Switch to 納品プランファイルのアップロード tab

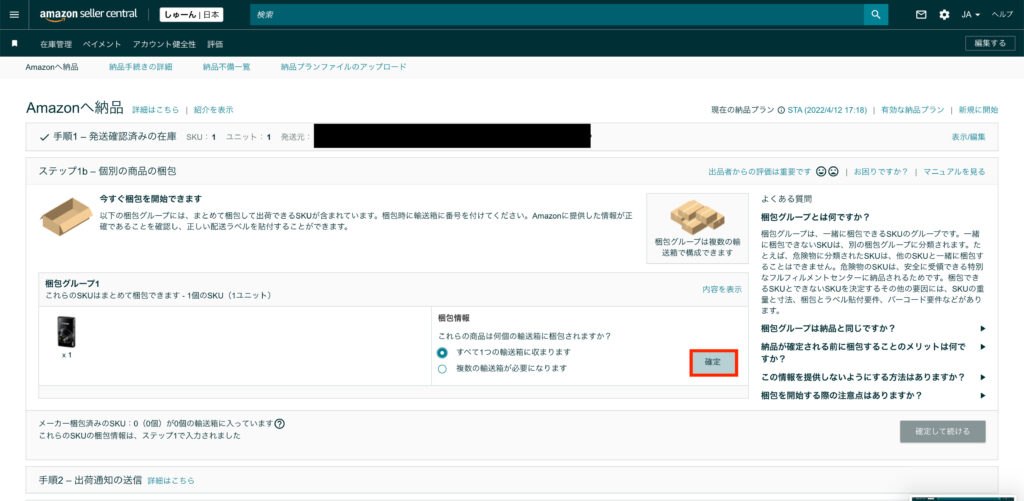tap(344, 67)
